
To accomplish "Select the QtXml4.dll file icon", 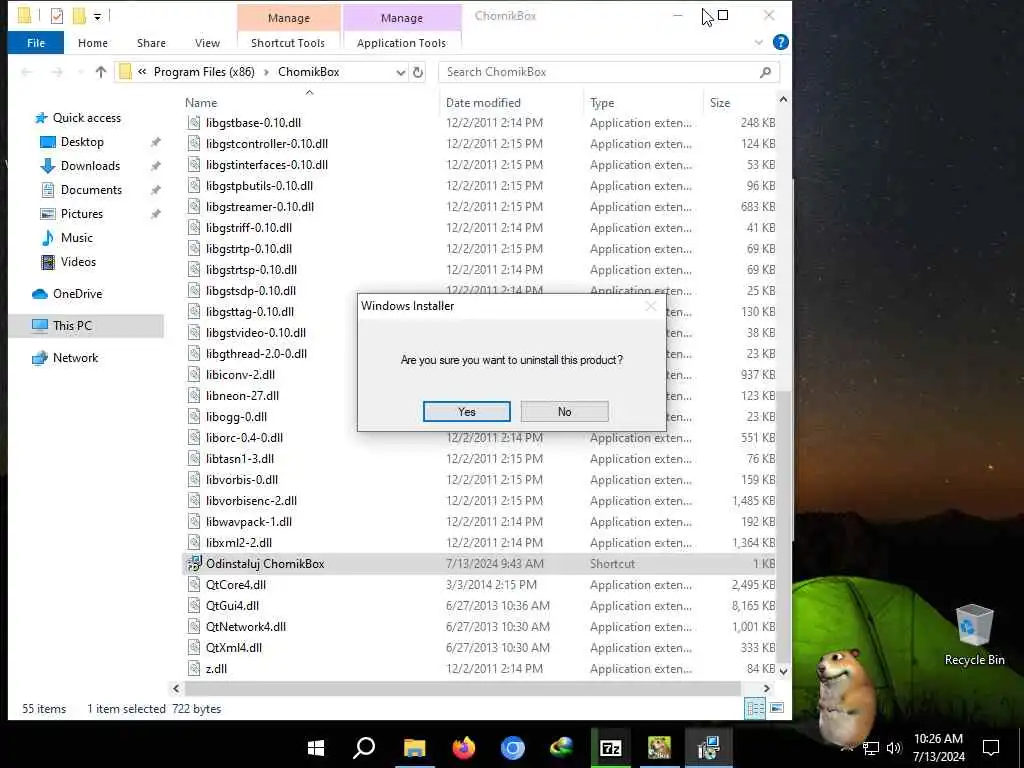I will point(194,648).
